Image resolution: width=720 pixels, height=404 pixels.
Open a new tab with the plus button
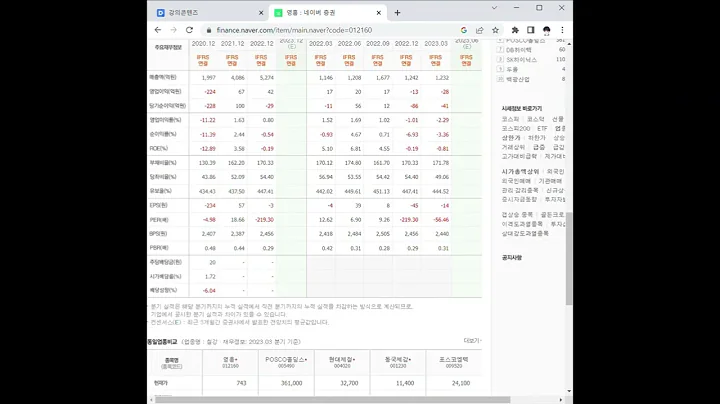pos(397,13)
